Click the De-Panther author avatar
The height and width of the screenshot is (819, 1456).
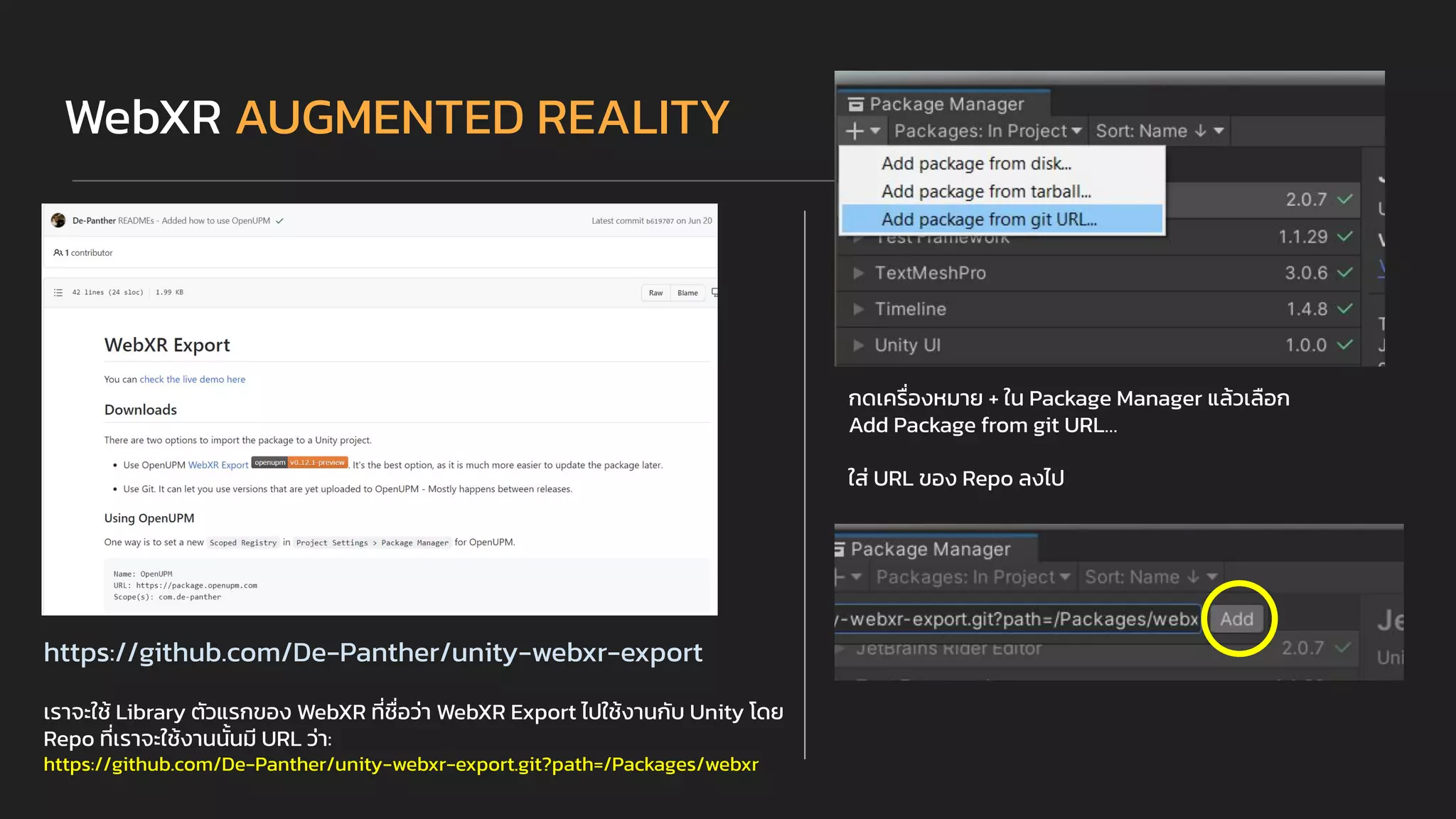[58, 220]
